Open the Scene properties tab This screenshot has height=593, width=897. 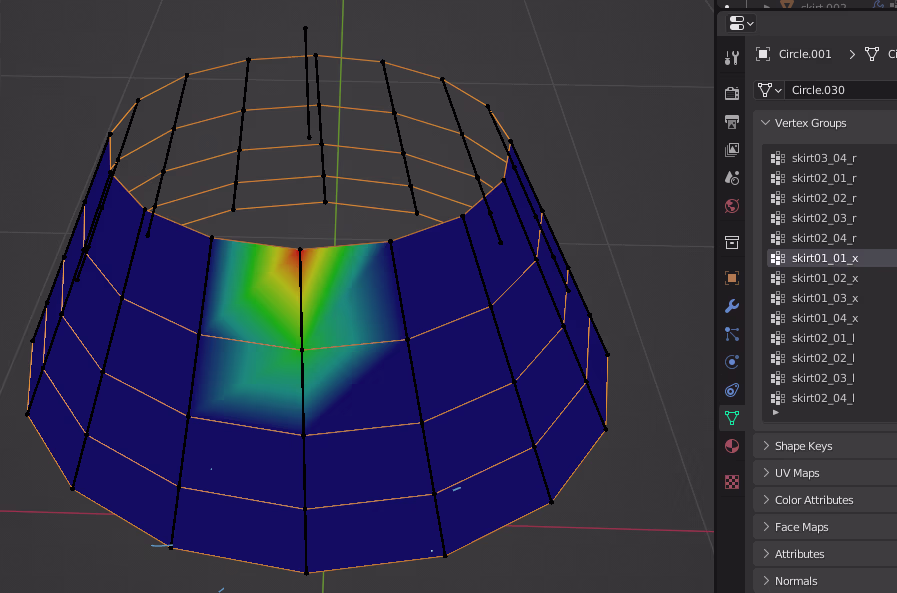pos(732,178)
